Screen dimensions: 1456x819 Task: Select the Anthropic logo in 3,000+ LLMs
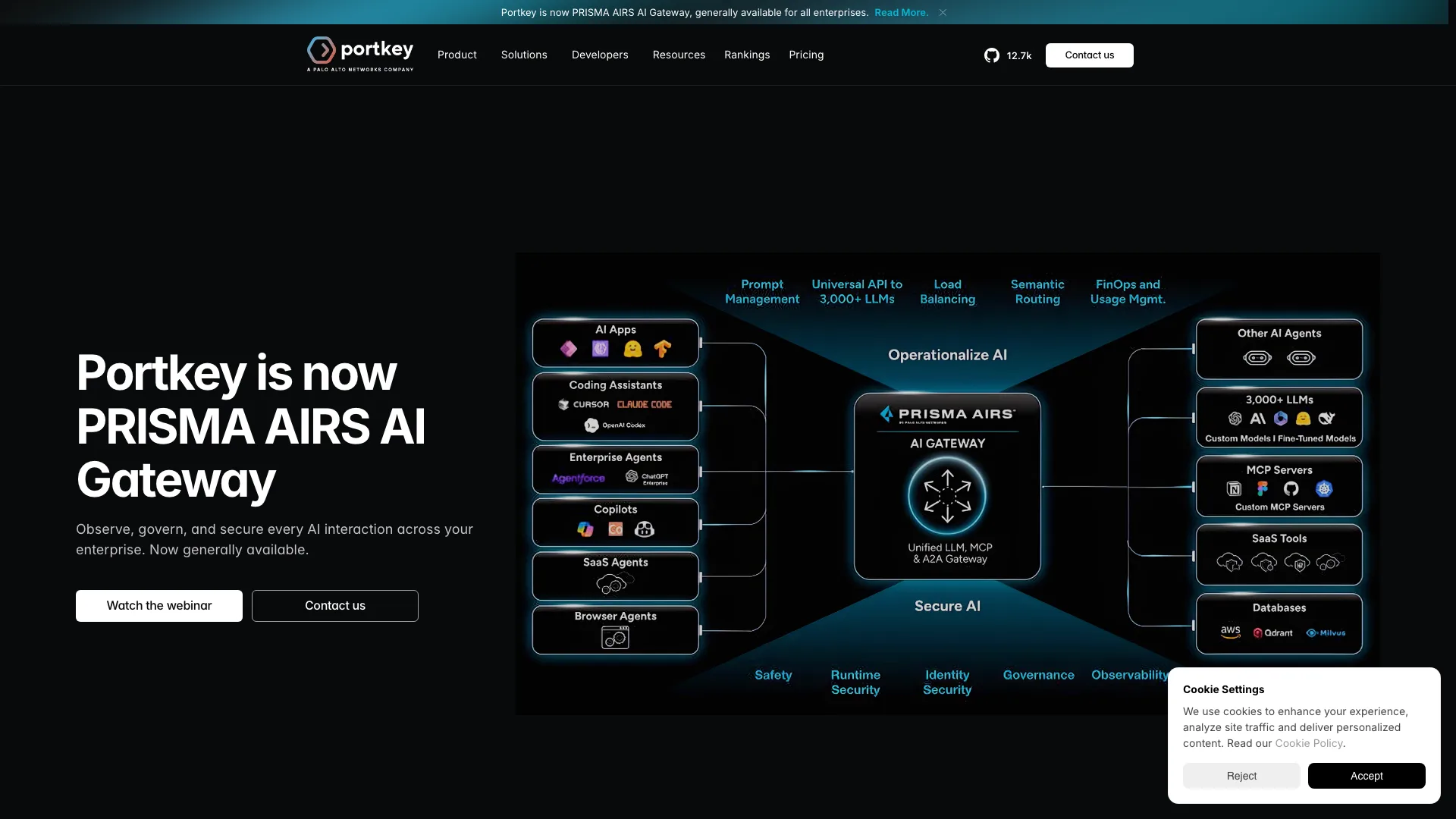tap(1258, 419)
